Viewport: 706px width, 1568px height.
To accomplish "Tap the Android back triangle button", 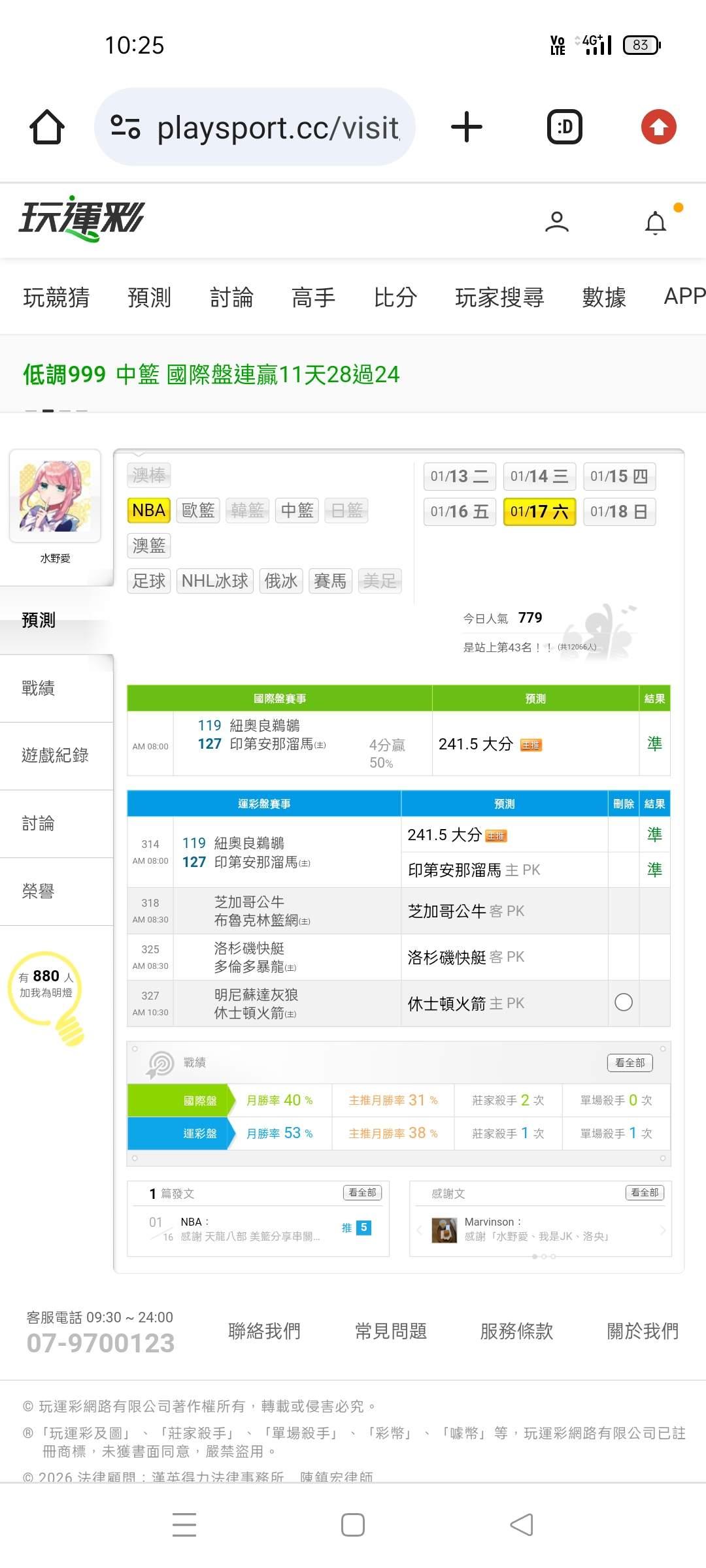I will [x=522, y=1524].
